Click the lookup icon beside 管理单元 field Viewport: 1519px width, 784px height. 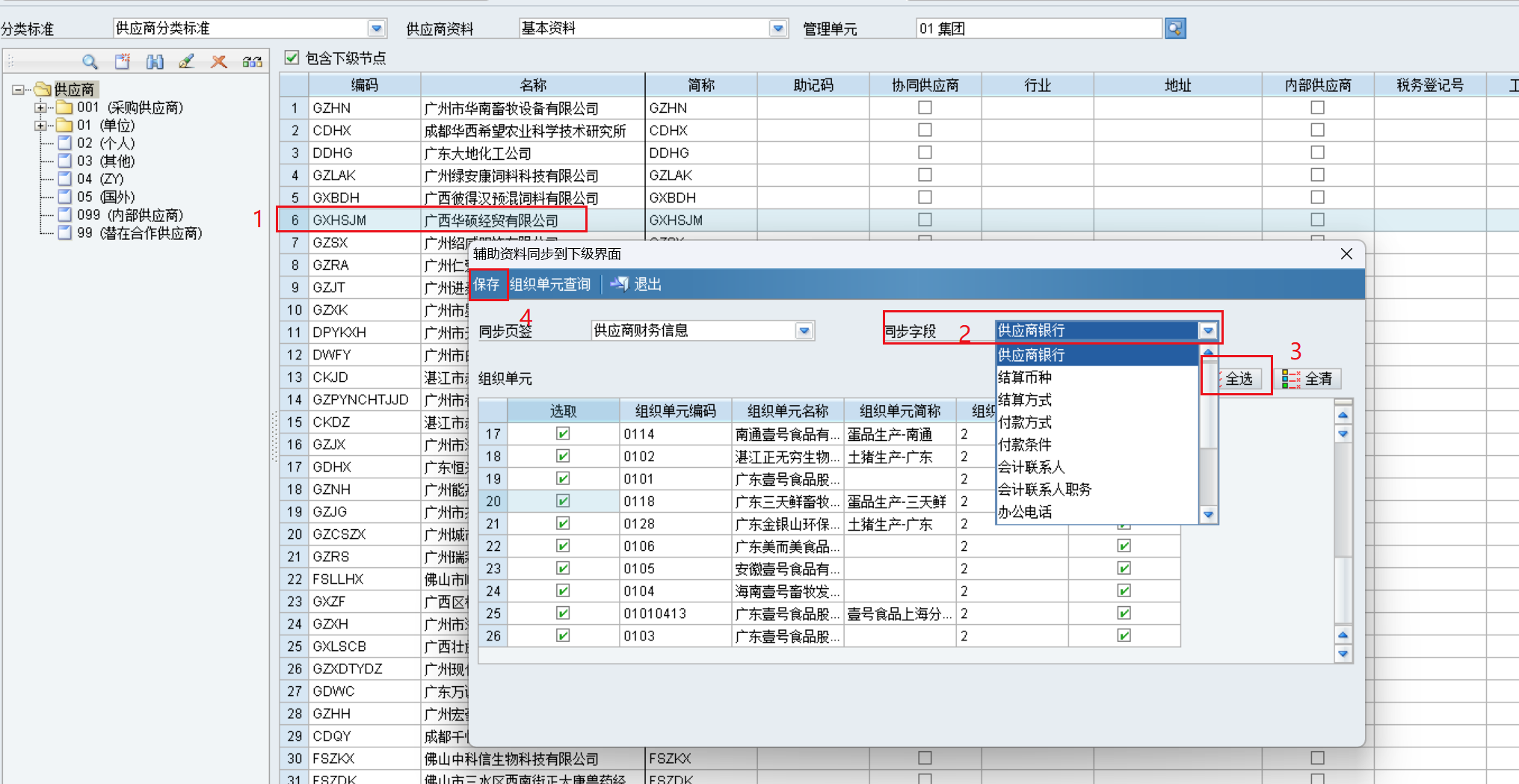[1175, 28]
